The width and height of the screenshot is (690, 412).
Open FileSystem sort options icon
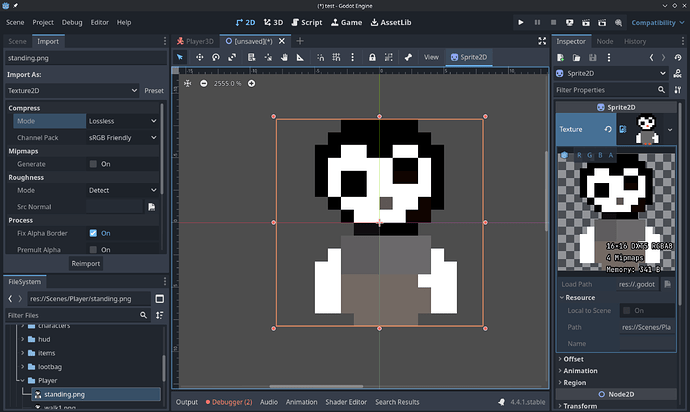[x=160, y=315]
